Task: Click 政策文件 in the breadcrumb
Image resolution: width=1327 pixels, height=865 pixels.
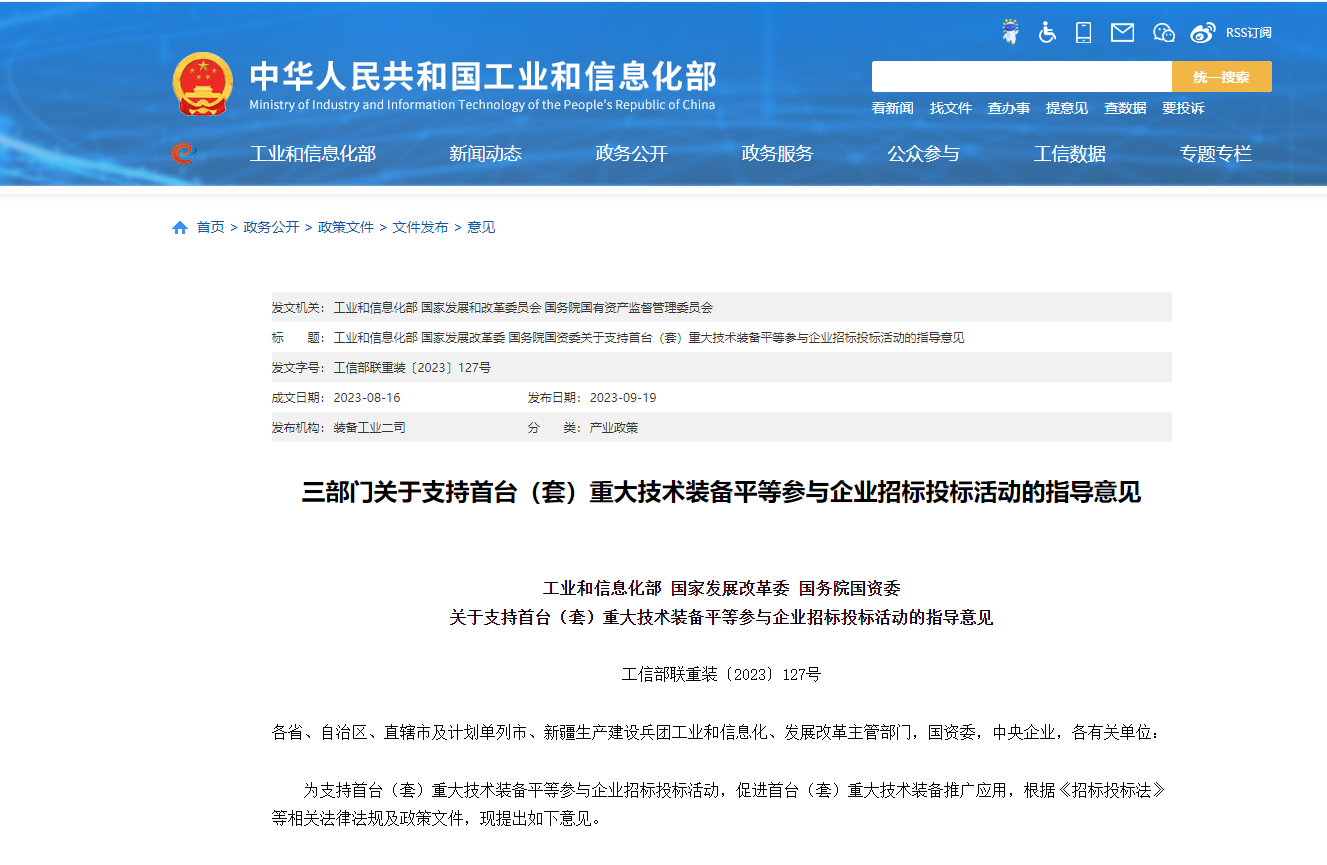Action: pos(346,228)
